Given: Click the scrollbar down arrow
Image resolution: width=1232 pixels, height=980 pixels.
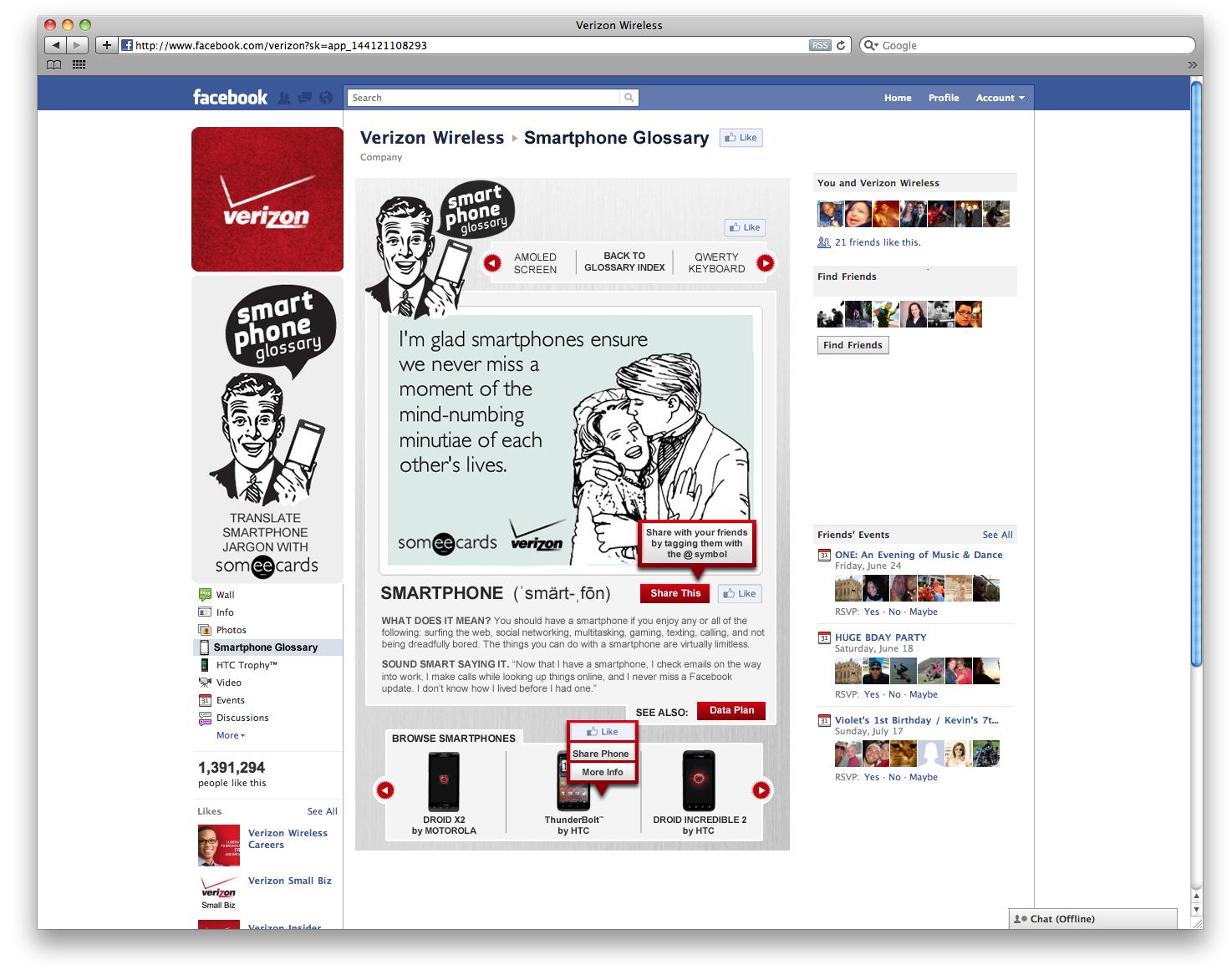Looking at the screenshot, I should (x=1196, y=910).
